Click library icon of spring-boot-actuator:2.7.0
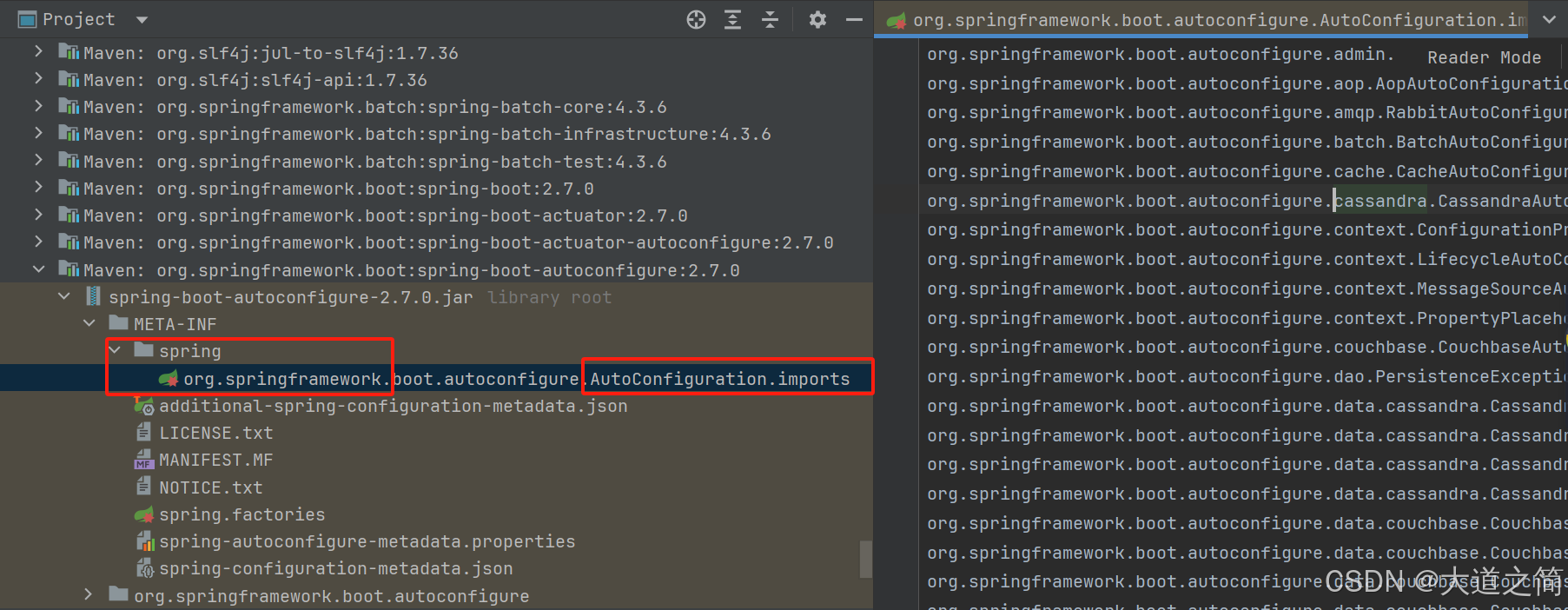1568x610 pixels. point(68,215)
